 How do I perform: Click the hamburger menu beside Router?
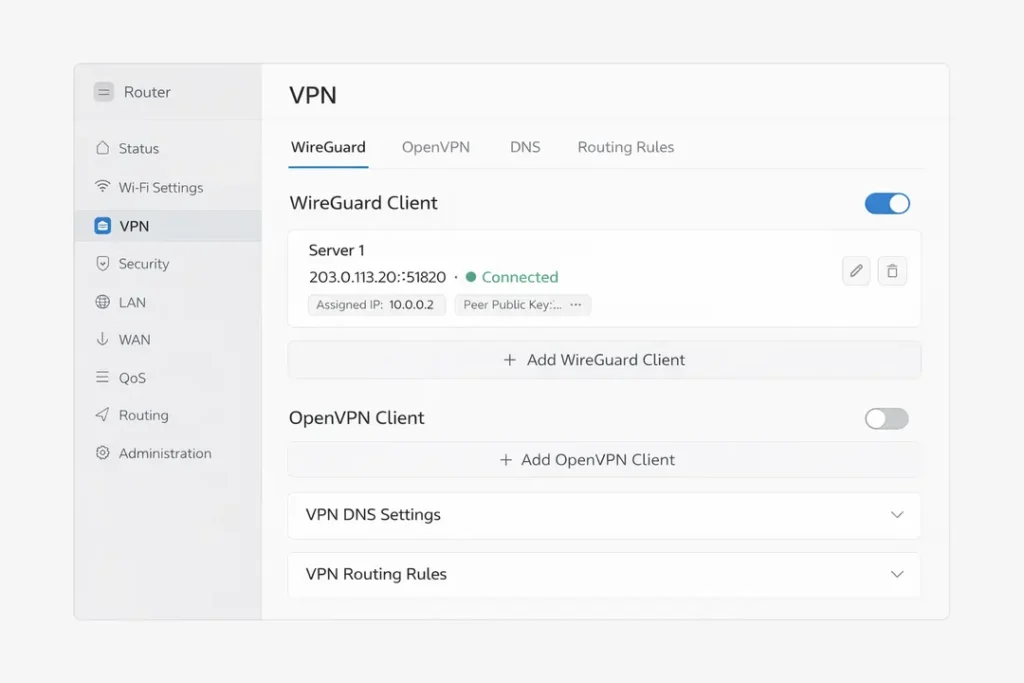coord(103,91)
